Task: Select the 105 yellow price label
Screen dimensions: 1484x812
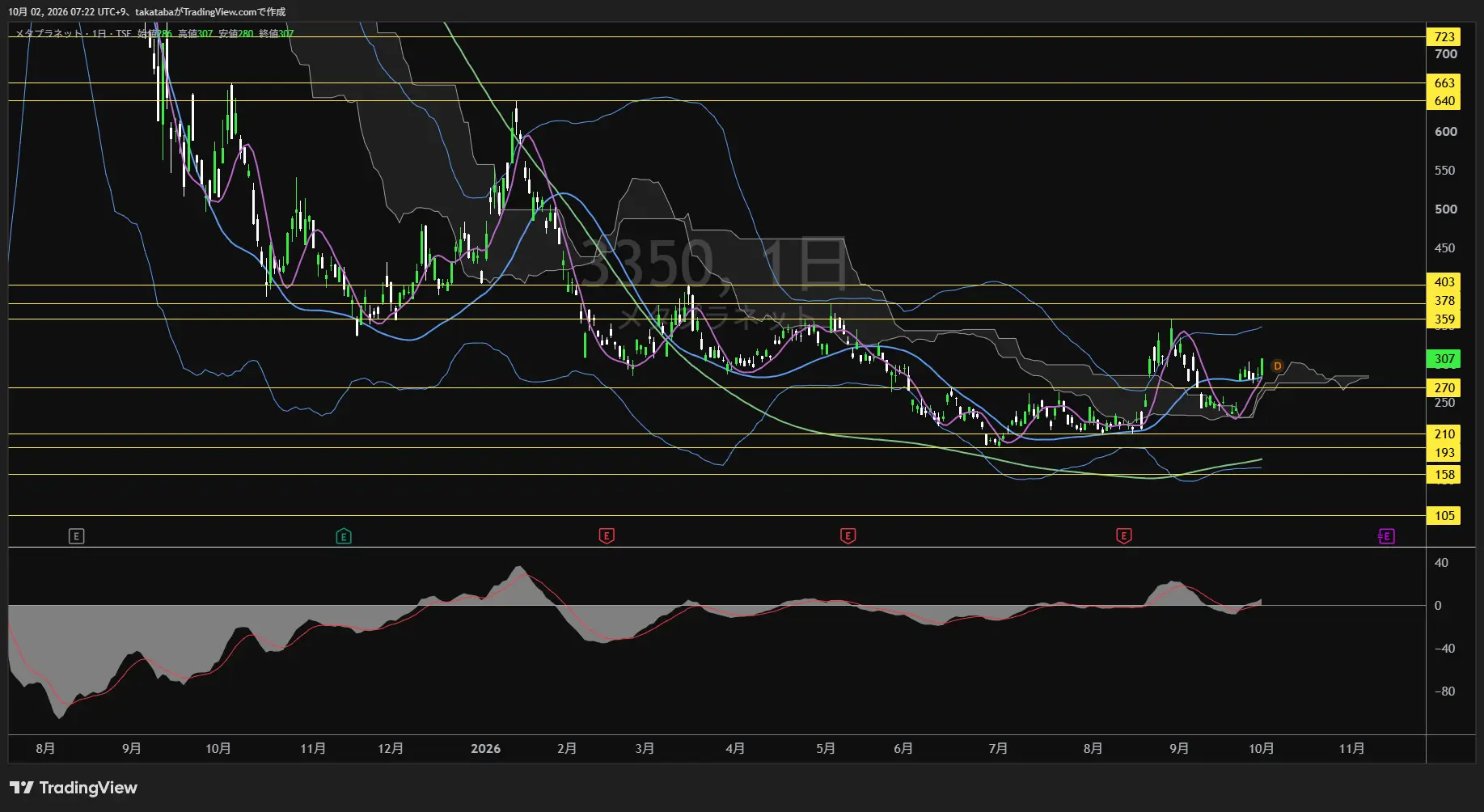Action: [x=1444, y=516]
